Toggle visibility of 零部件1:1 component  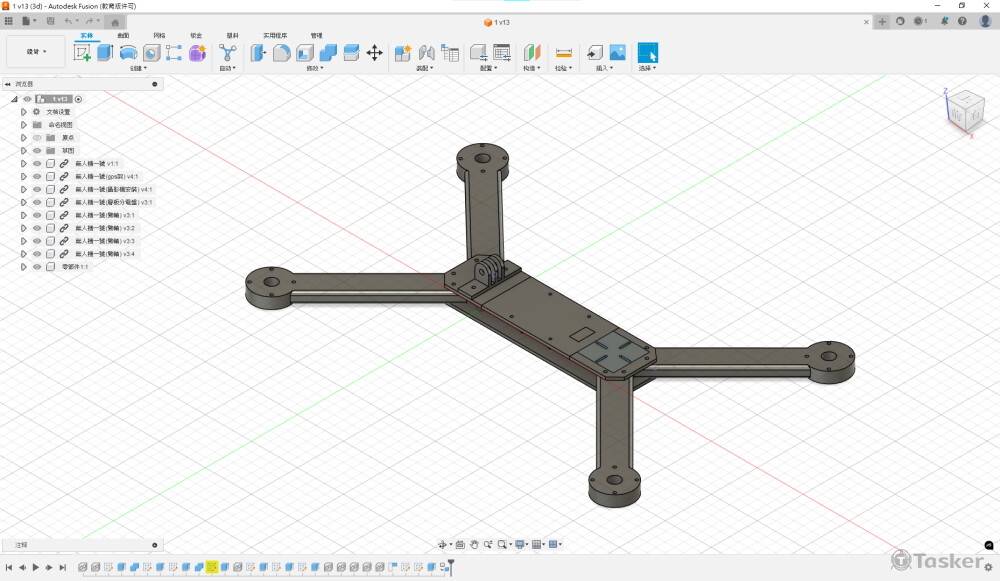click(37, 267)
